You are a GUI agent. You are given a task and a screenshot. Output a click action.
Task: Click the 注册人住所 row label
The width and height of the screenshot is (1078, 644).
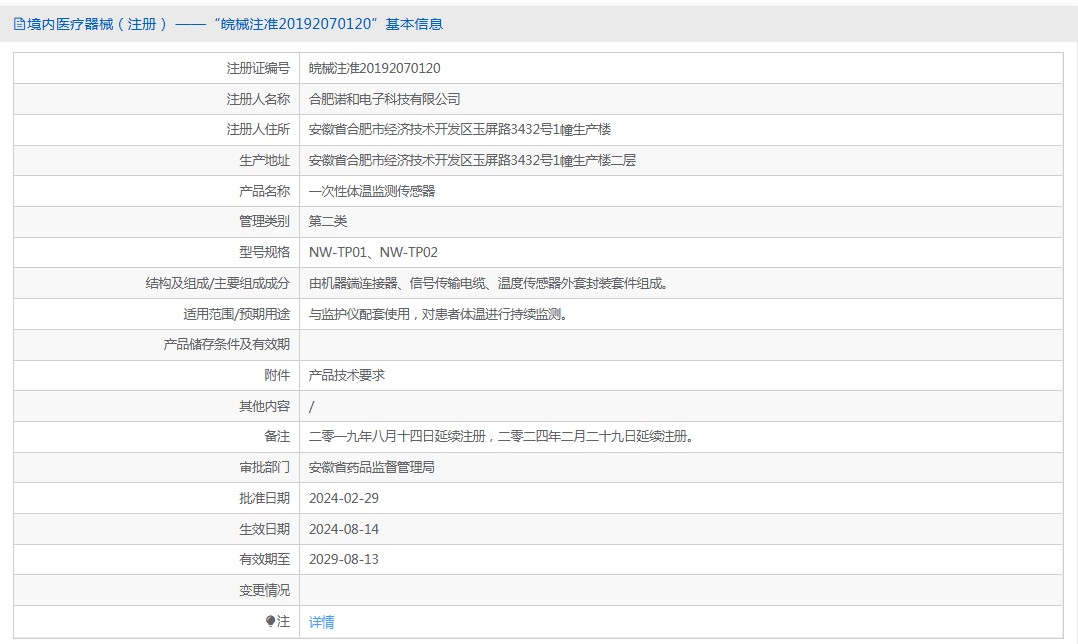[x=258, y=129]
